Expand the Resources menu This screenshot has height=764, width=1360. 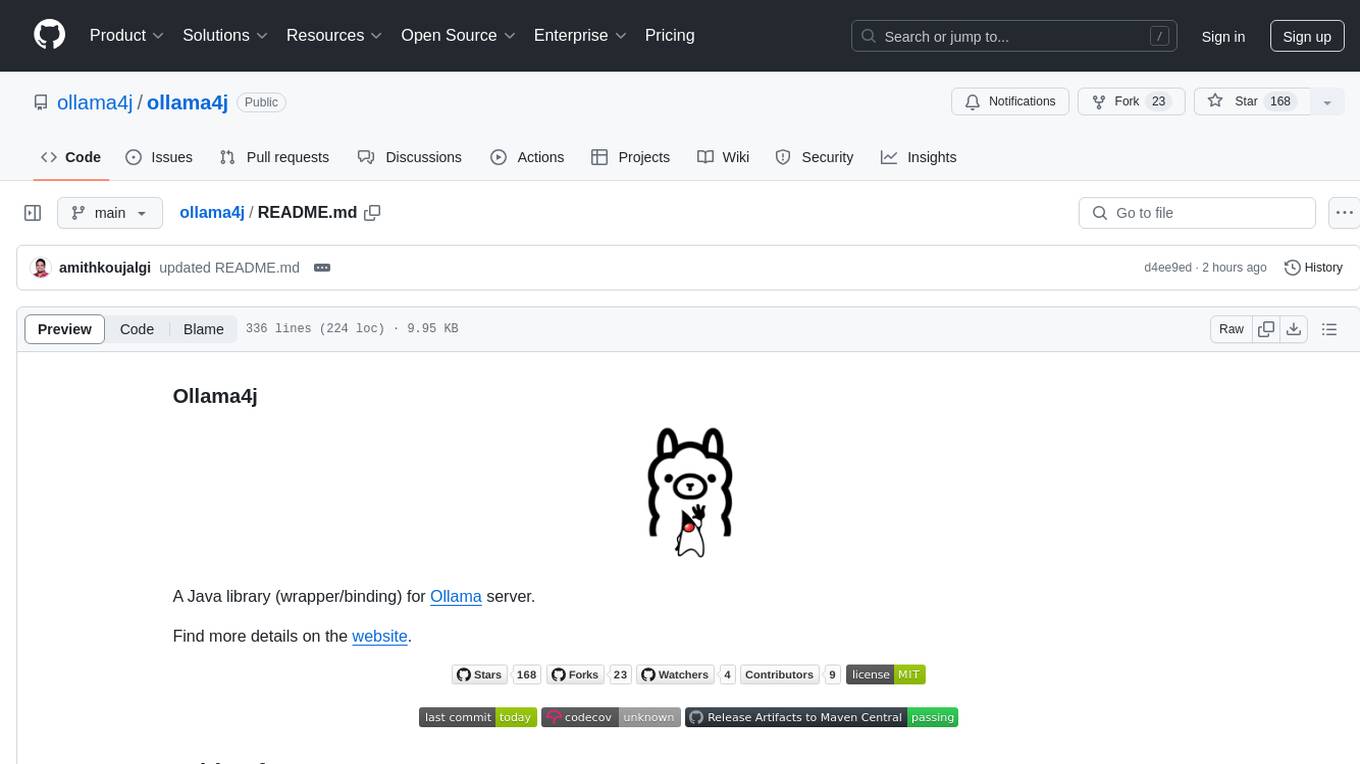tap(334, 35)
